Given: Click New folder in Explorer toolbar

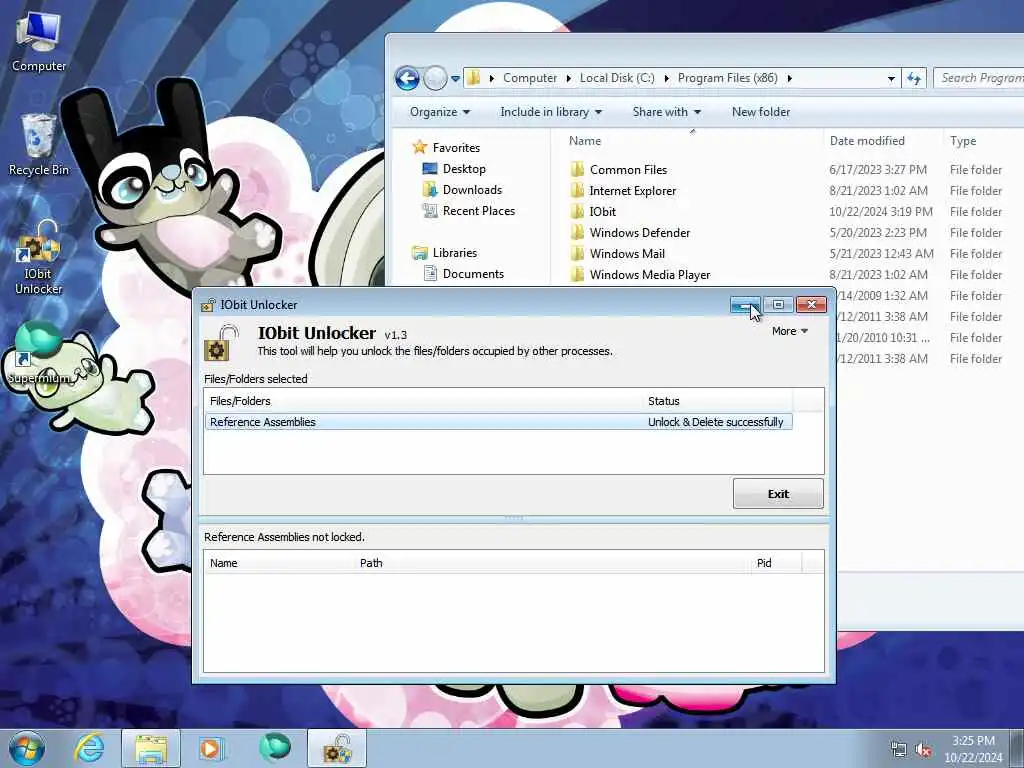Looking at the screenshot, I should click(761, 112).
